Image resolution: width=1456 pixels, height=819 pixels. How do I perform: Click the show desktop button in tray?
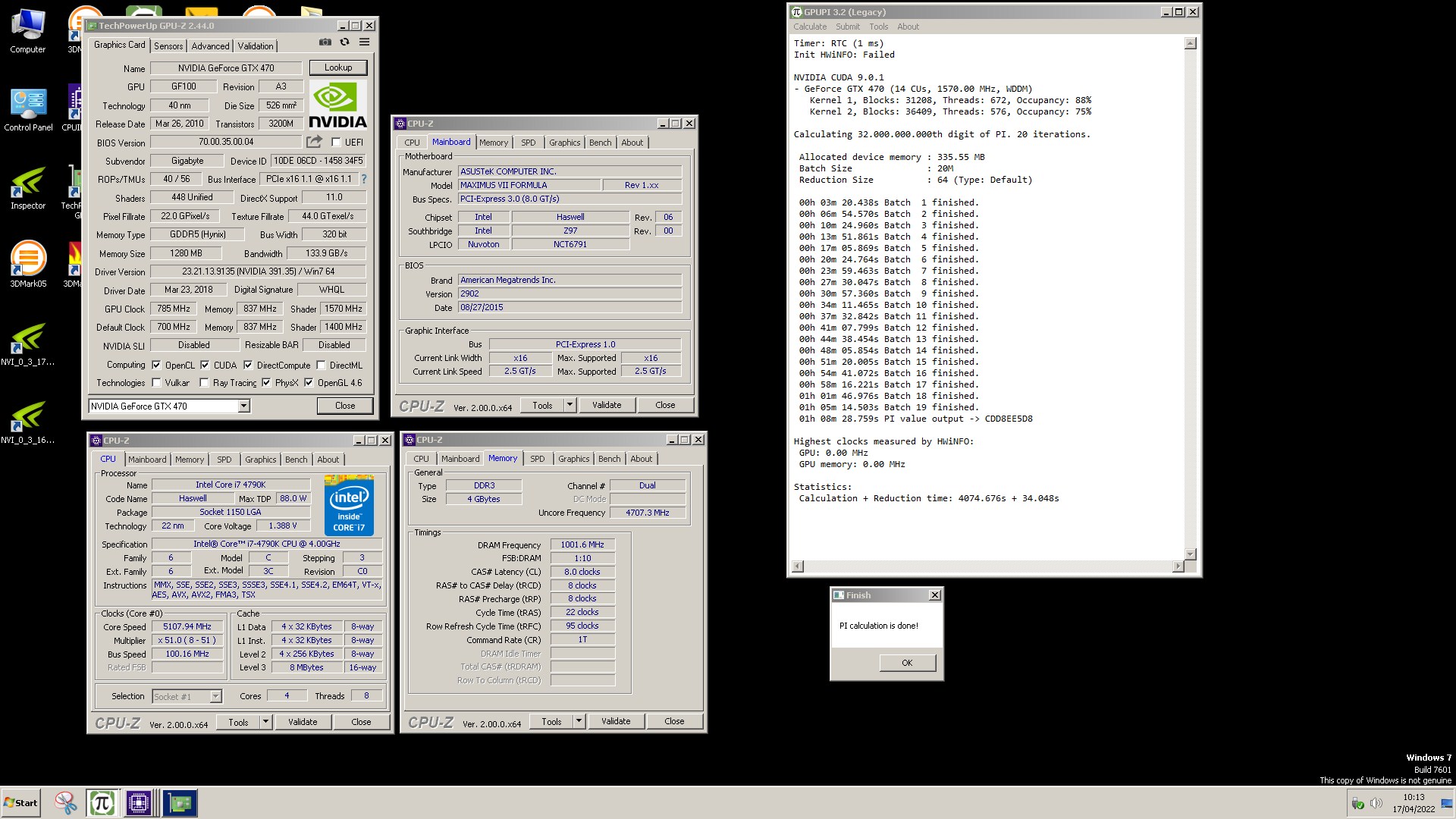click(x=1448, y=803)
